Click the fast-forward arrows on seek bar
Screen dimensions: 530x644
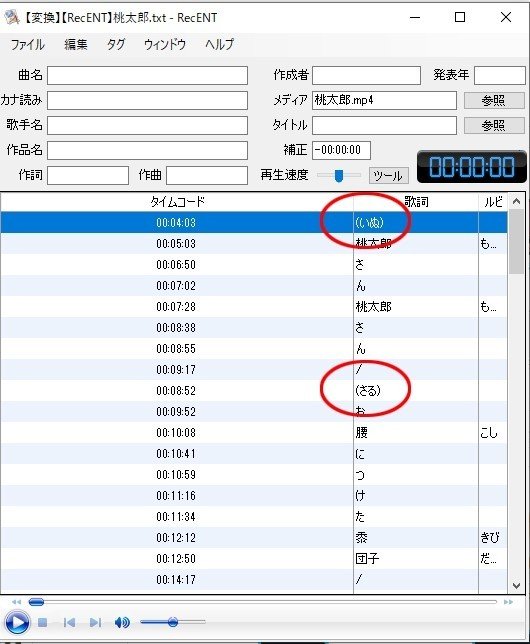tap(508, 602)
